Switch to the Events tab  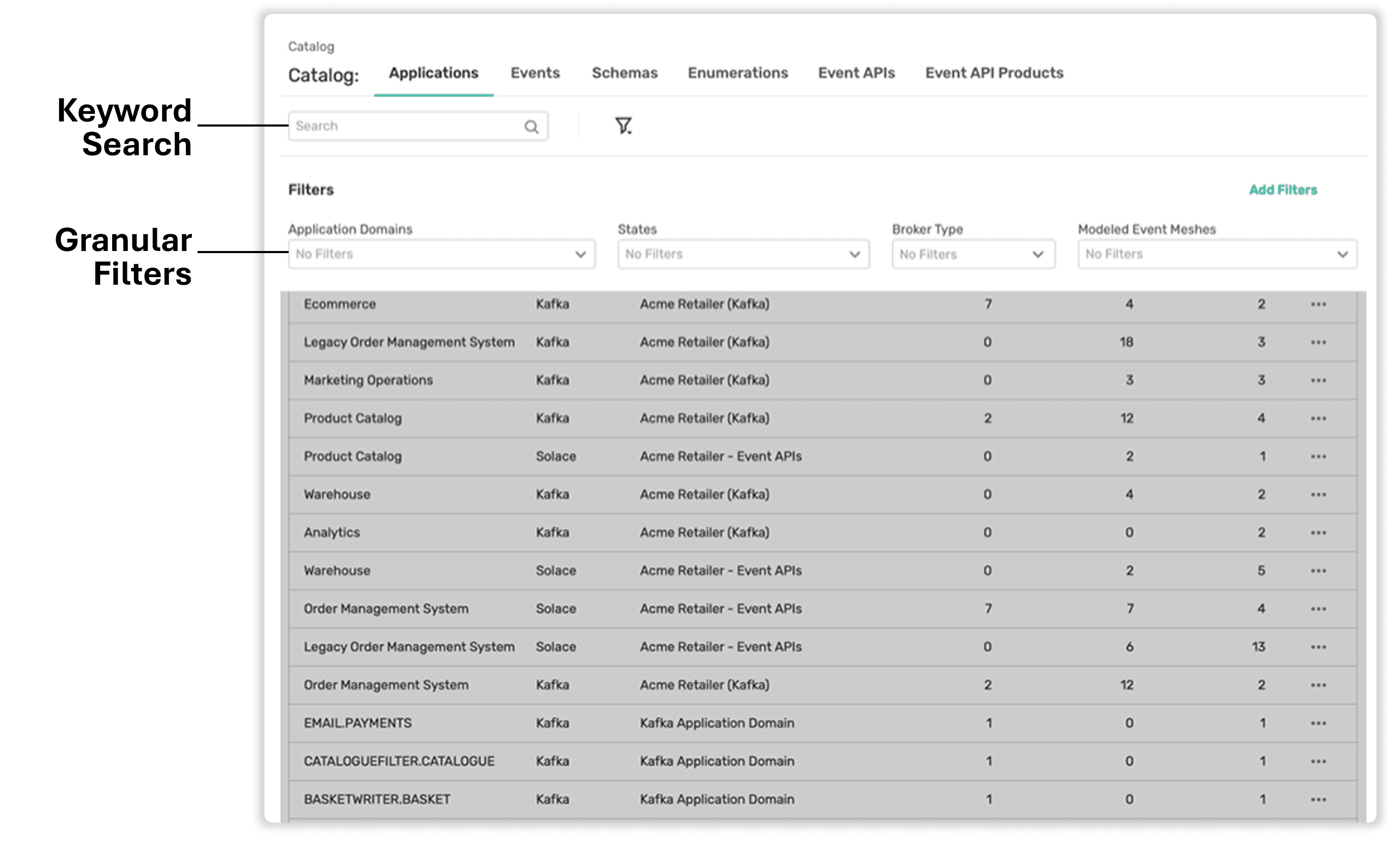point(535,73)
